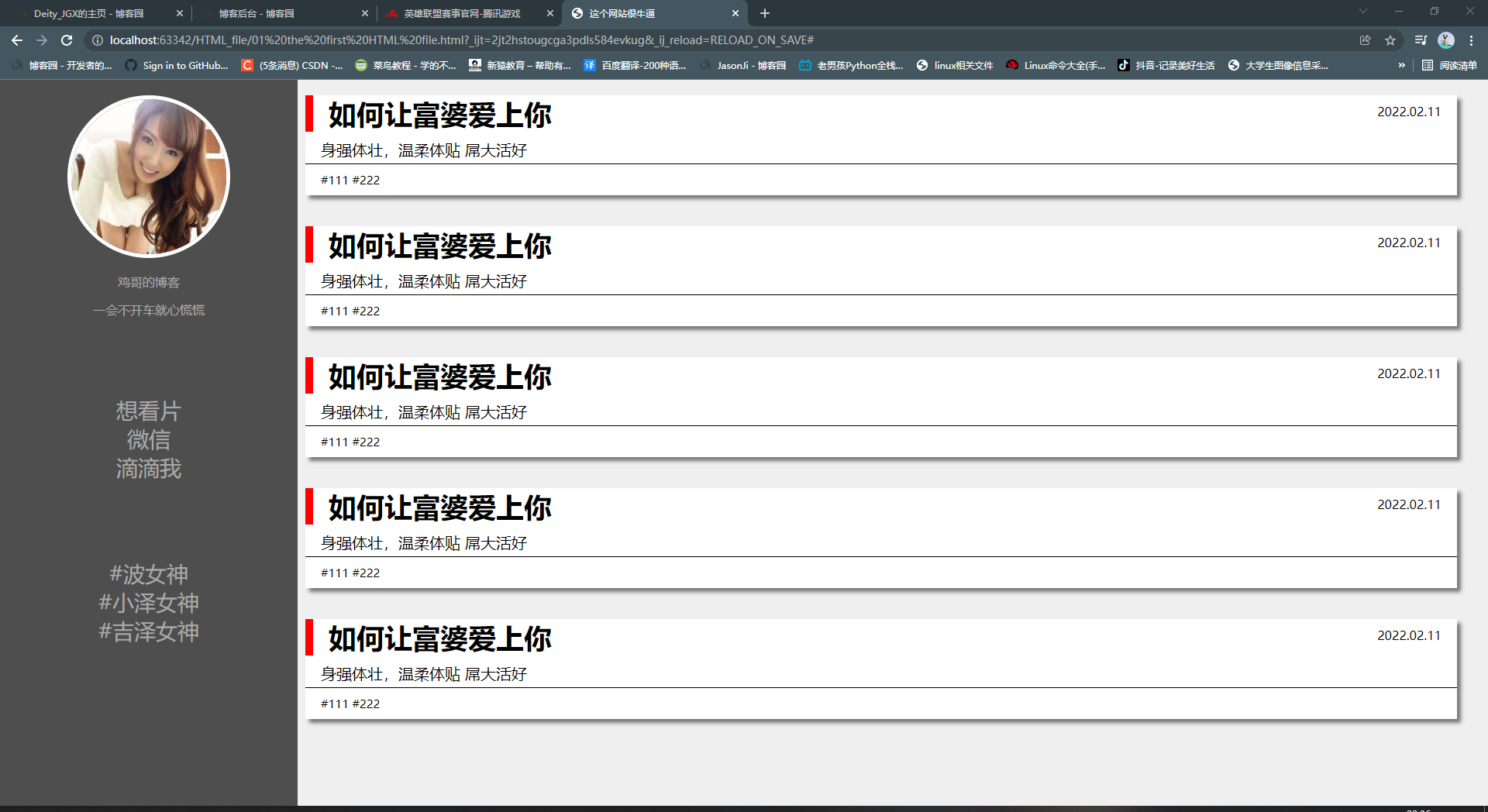
Task: Close the Deity_JGX的主页 tab
Action: 180,13
